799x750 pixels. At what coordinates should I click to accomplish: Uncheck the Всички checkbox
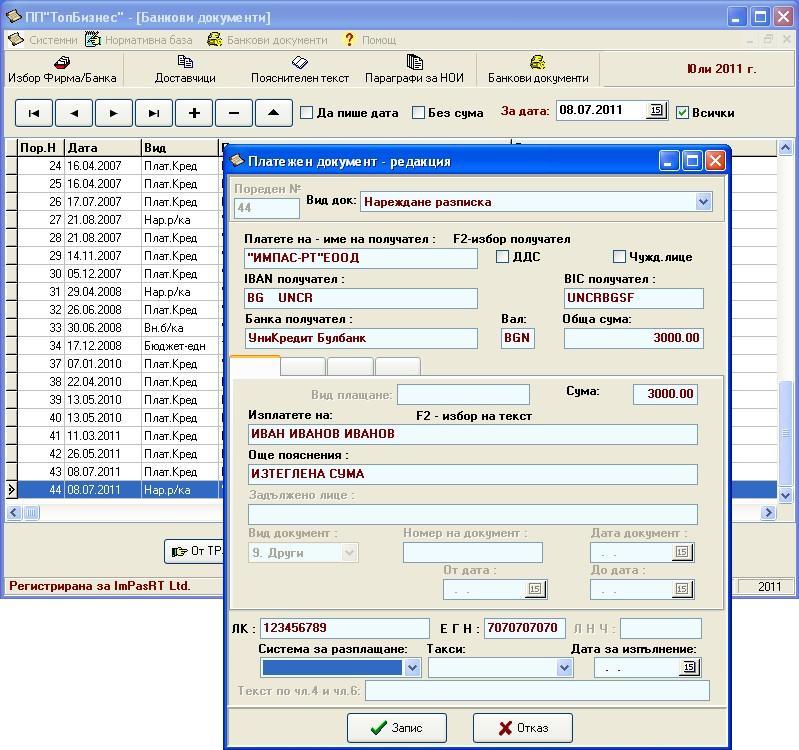pyautogui.click(x=682, y=113)
